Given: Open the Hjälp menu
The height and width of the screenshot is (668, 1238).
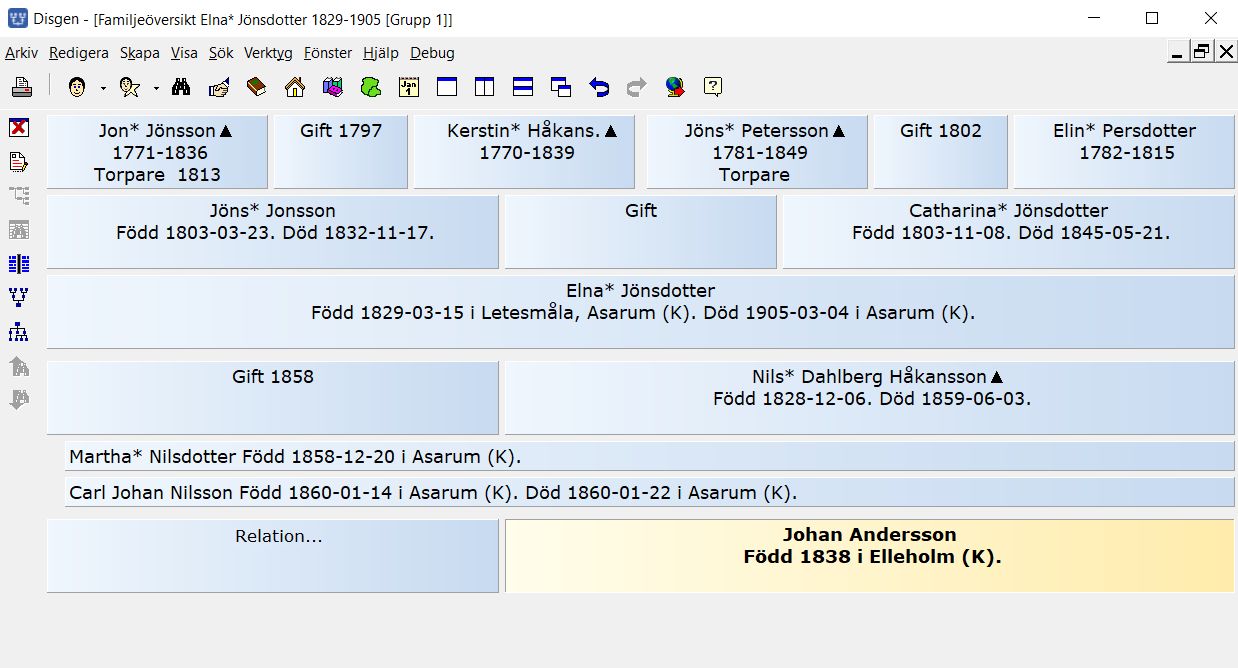Looking at the screenshot, I should 381,53.
